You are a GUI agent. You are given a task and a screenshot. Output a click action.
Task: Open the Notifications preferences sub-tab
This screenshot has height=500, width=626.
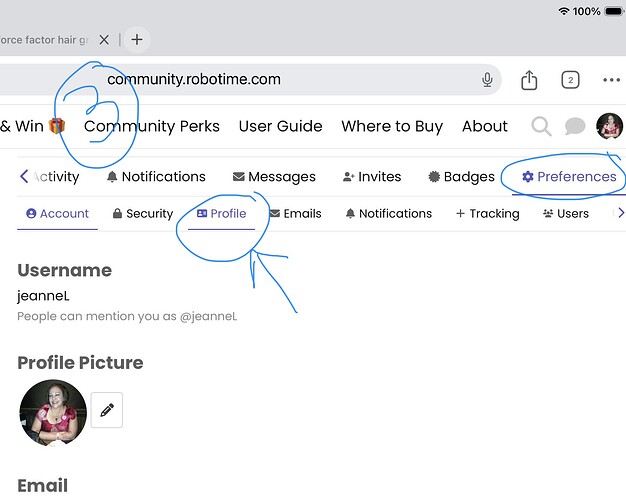pyautogui.click(x=388, y=214)
